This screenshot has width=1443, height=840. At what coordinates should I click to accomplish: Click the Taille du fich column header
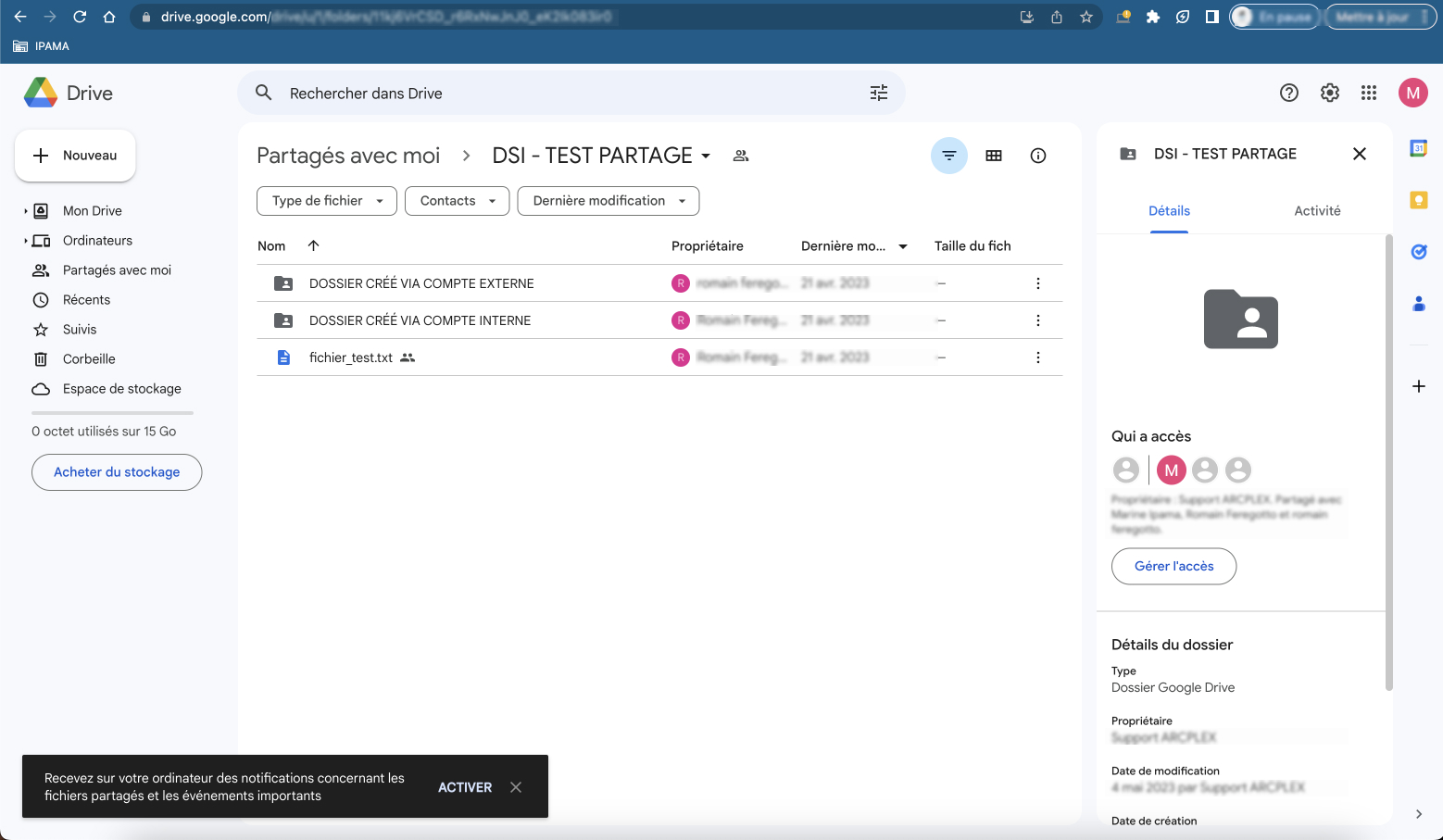(972, 245)
